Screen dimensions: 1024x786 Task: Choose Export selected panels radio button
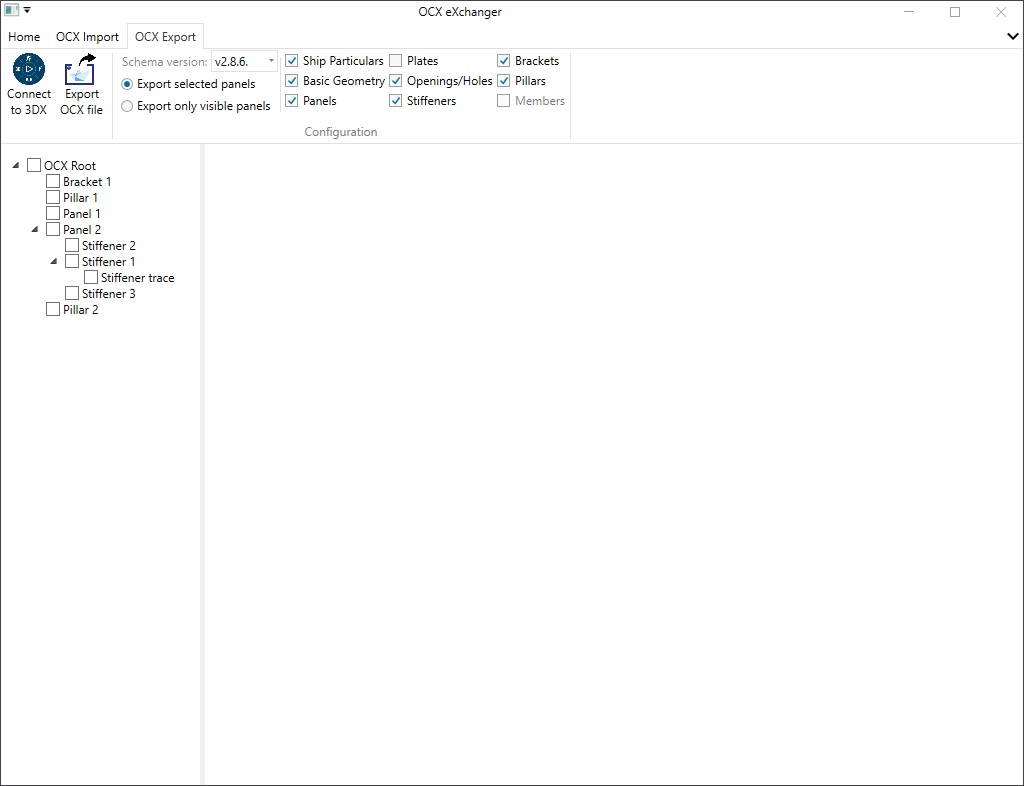(x=127, y=84)
